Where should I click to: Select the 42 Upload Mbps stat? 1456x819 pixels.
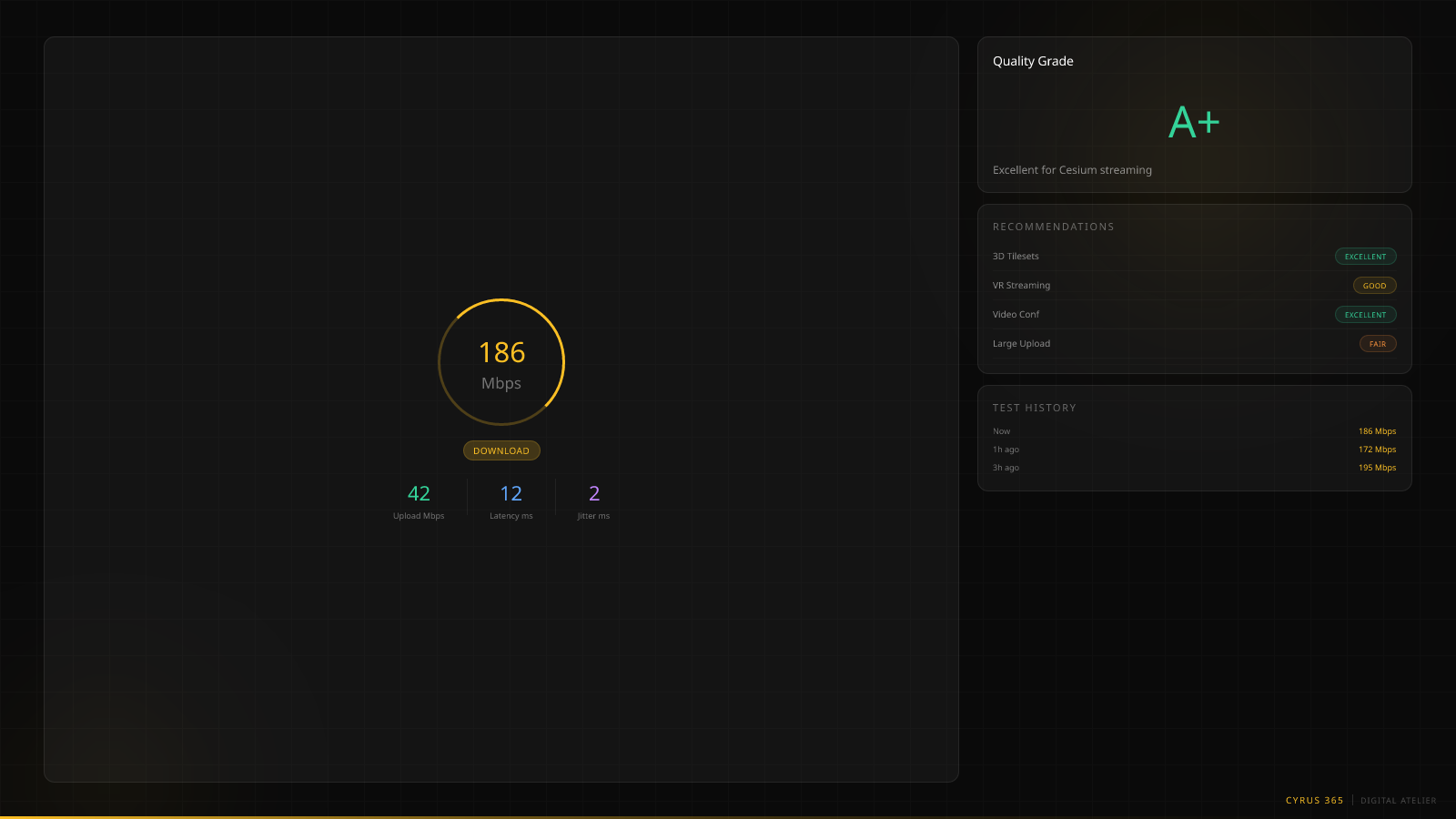coord(419,501)
